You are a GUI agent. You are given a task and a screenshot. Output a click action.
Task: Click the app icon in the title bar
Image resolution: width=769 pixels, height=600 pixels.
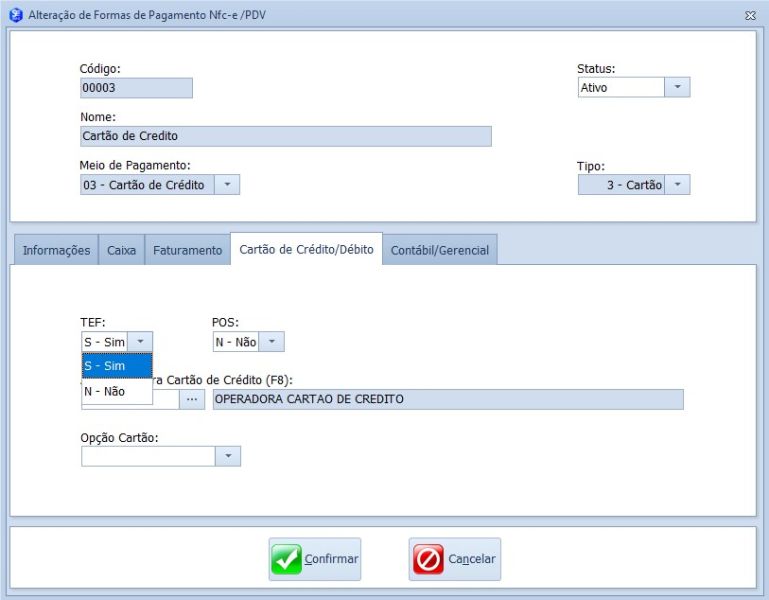[x=15, y=15]
